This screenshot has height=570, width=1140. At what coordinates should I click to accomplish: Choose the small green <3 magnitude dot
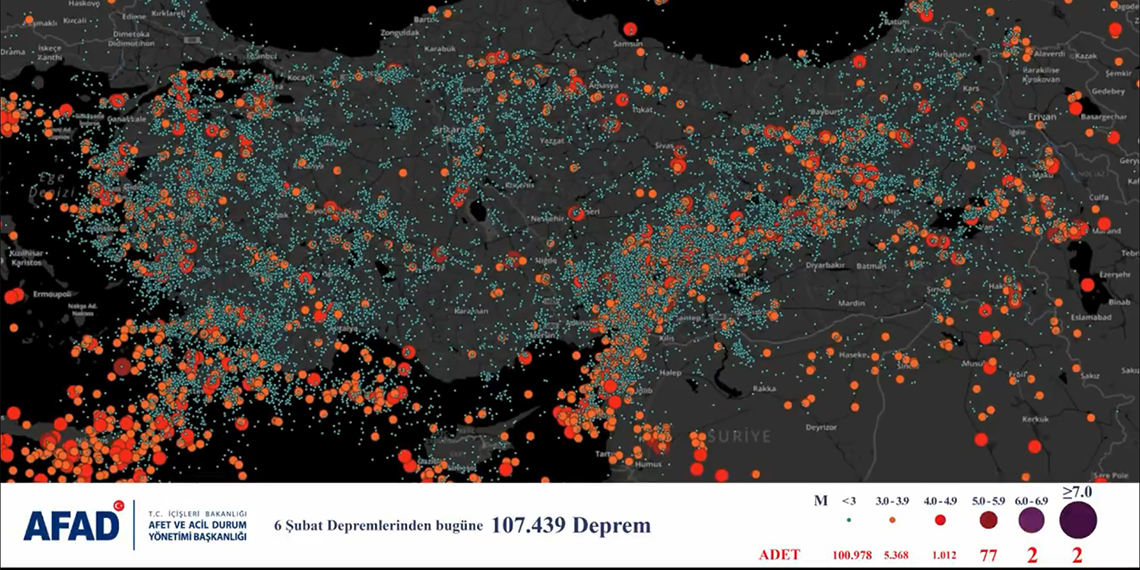849,520
